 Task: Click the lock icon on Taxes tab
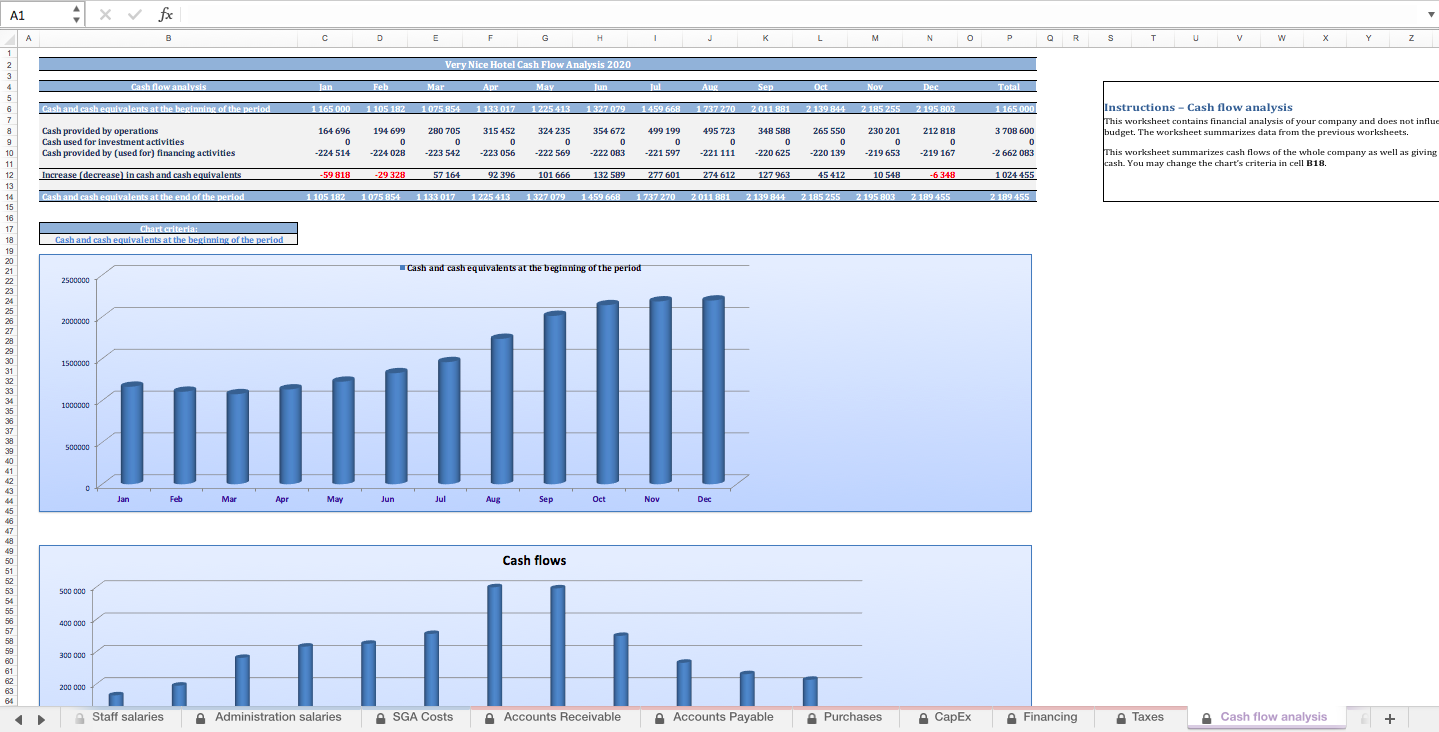point(1121,717)
